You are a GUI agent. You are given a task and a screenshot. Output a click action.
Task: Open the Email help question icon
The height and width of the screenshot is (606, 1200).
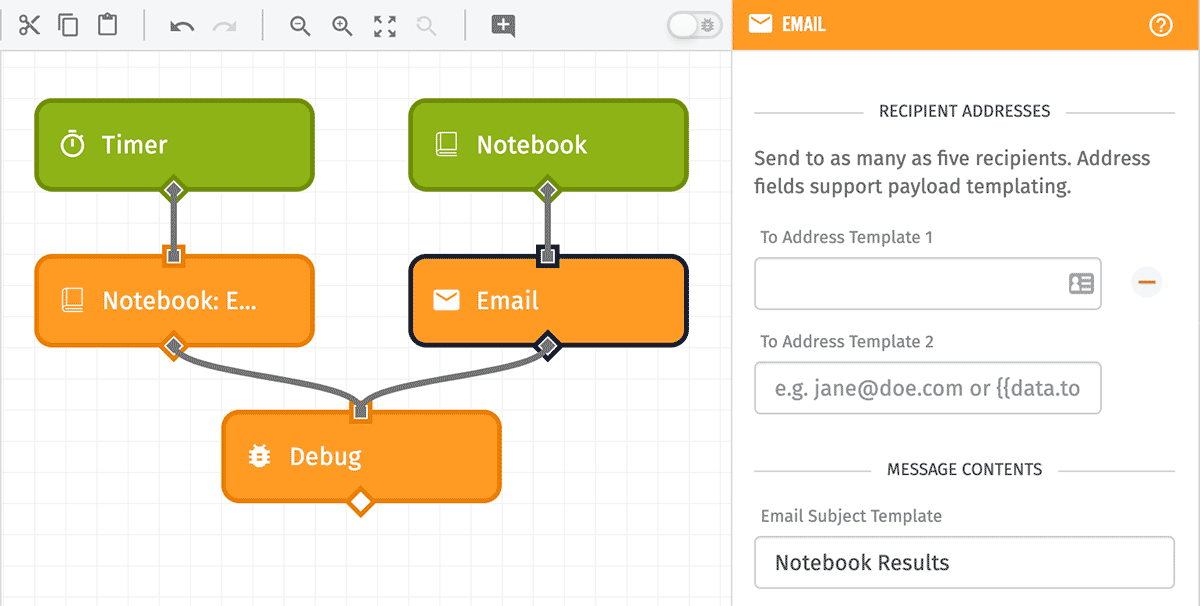1160,25
